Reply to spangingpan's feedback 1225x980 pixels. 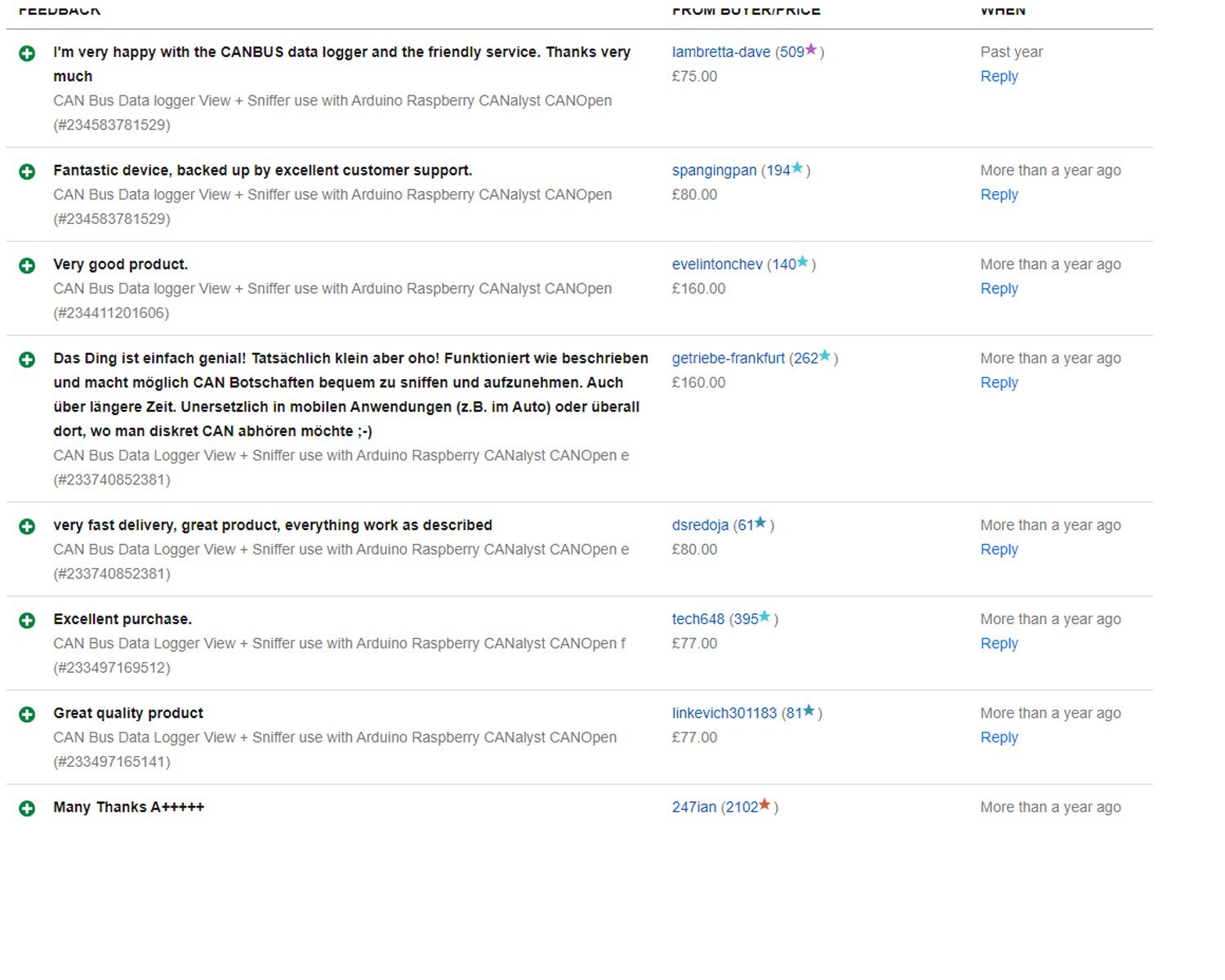pos(999,195)
